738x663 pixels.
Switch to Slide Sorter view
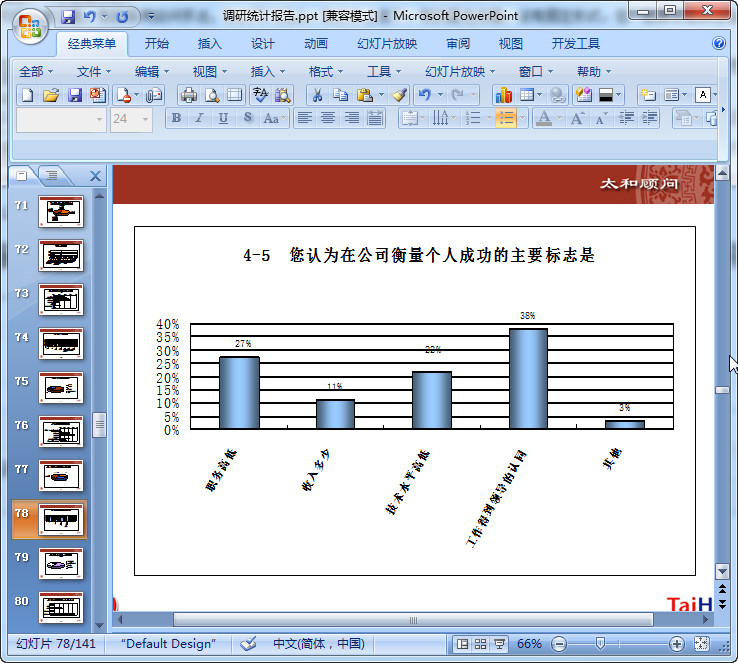click(x=481, y=644)
